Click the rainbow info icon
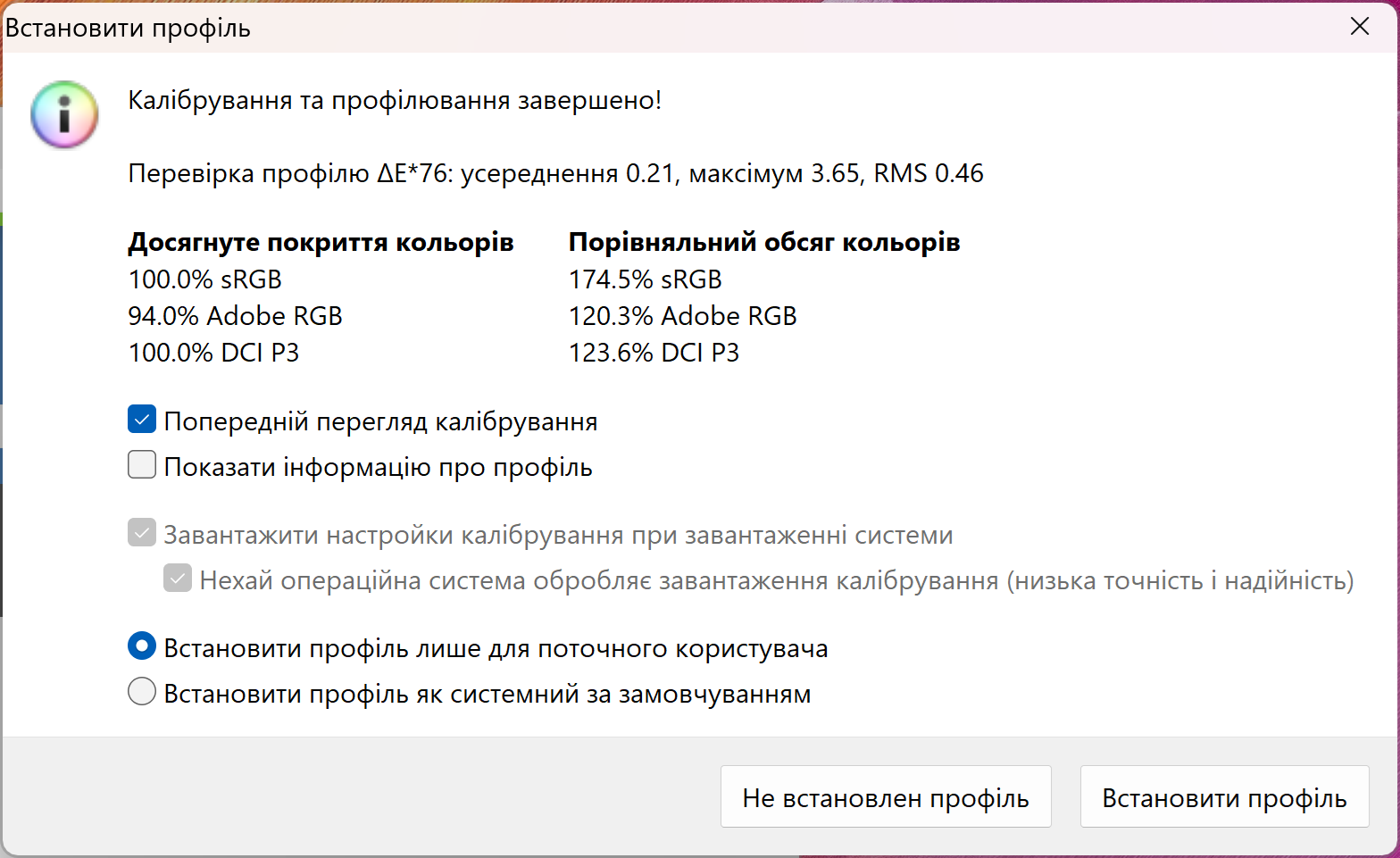Screen dimensions: 1400x858 tap(64, 114)
